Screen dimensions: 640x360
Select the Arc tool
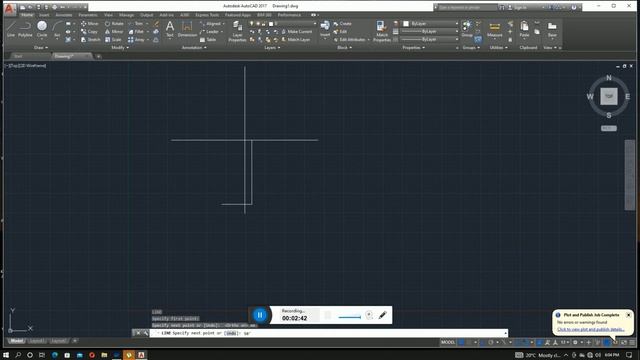(x=57, y=29)
